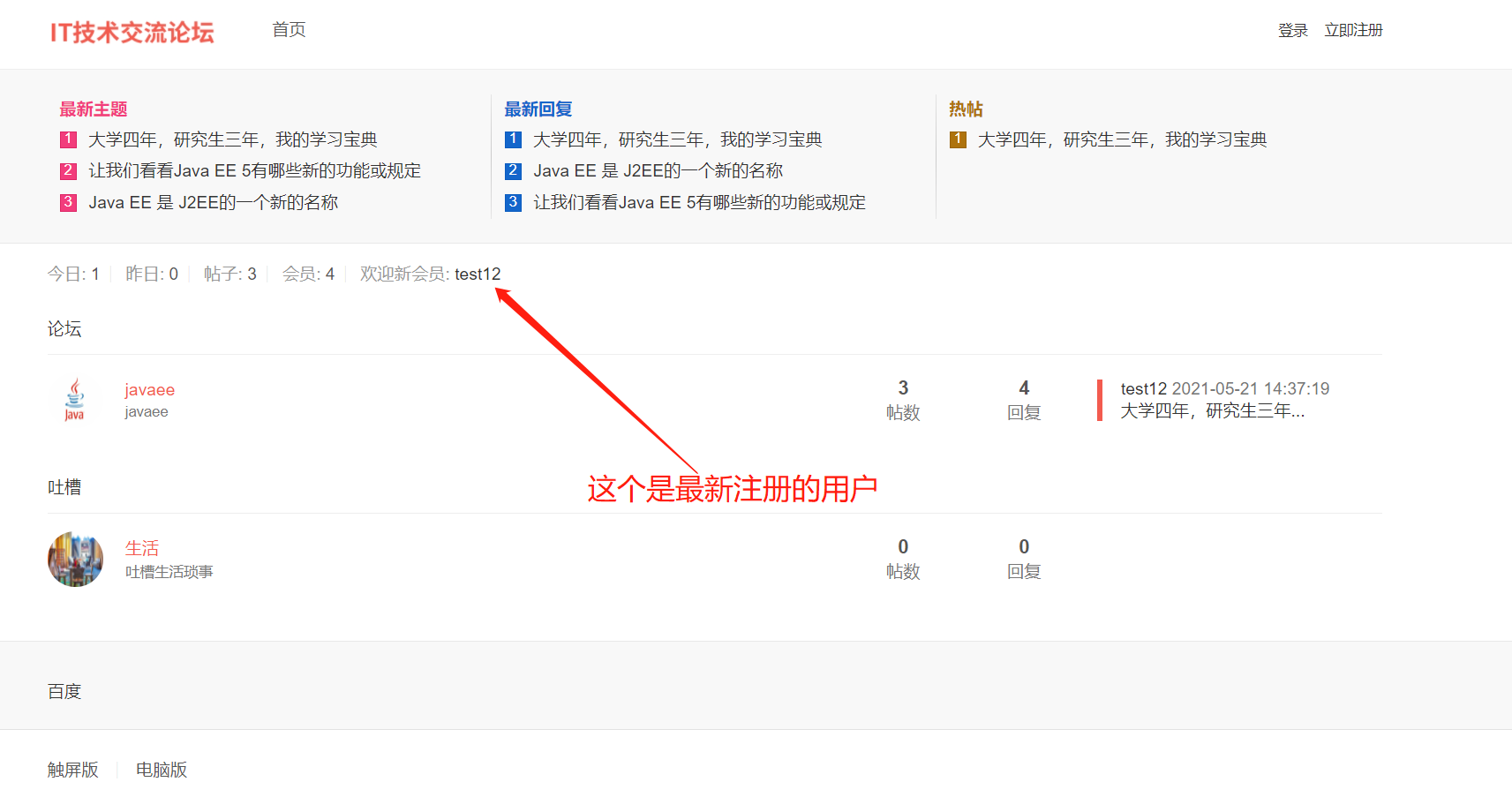1512x812 pixels.
Task: Open 热帖 post 大学四年，研究生三年，我的学习宝典
Action: pos(1123,139)
